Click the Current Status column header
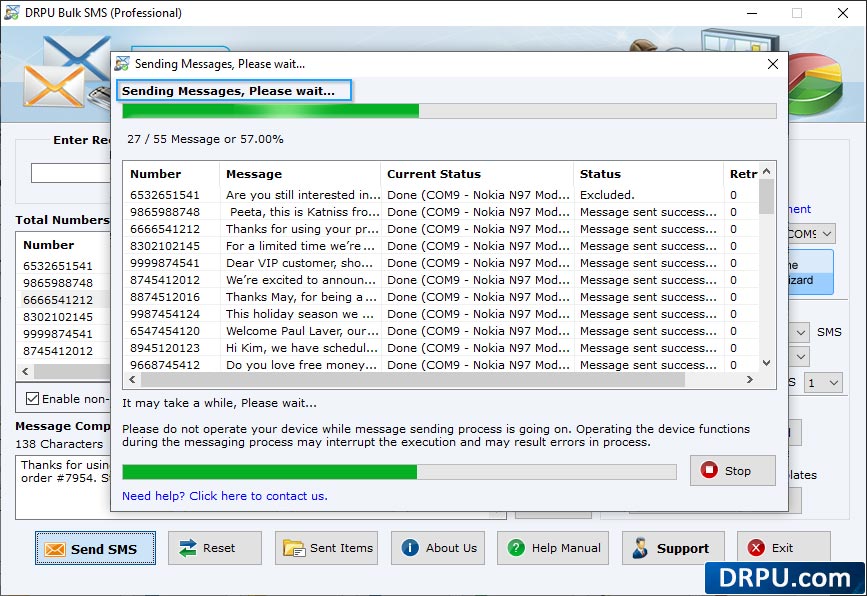This screenshot has width=867, height=596. [477, 174]
